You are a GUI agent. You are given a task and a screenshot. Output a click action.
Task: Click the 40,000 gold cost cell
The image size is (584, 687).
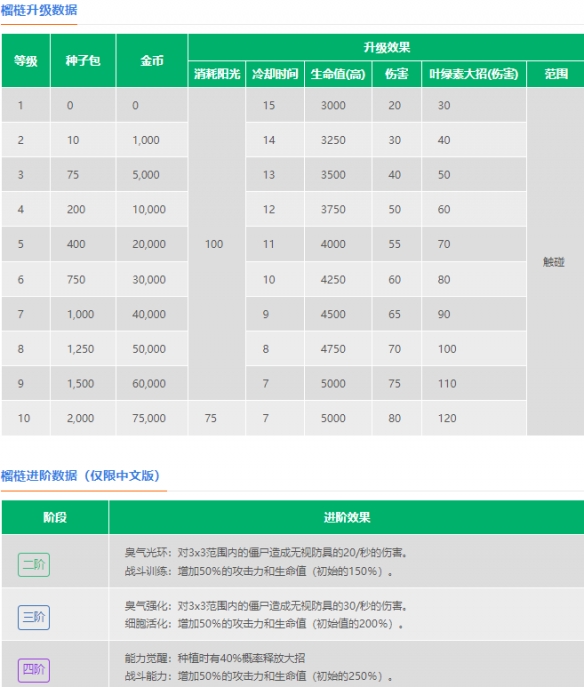point(152,314)
